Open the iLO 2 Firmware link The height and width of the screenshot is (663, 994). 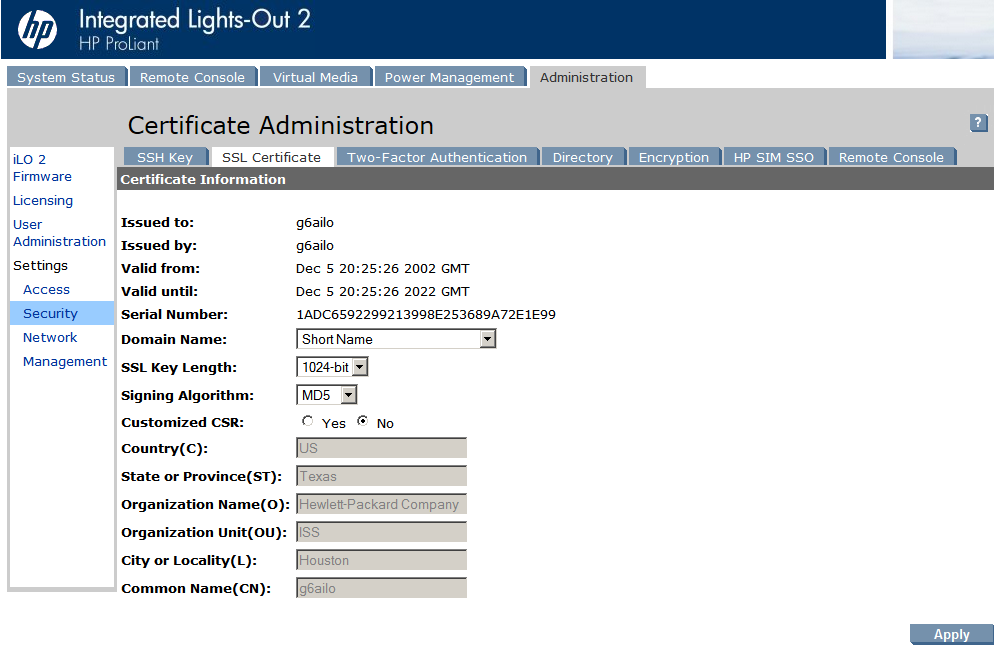tap(42, 168)
